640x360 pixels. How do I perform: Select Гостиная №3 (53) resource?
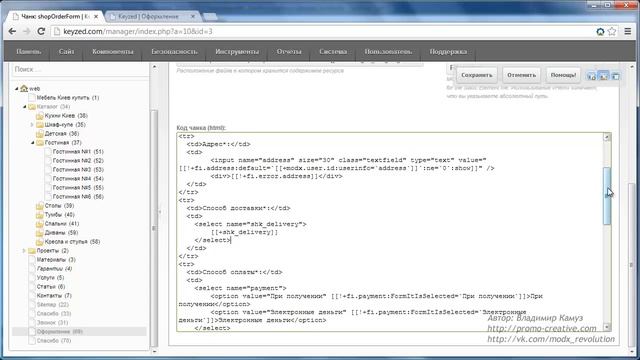pos(78,169)
